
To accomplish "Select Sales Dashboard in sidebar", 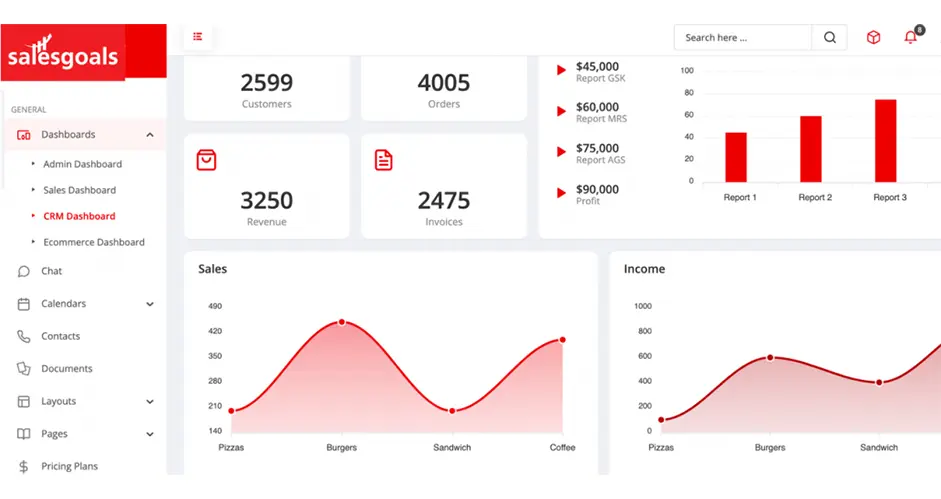I will click(x=79, y=190).
